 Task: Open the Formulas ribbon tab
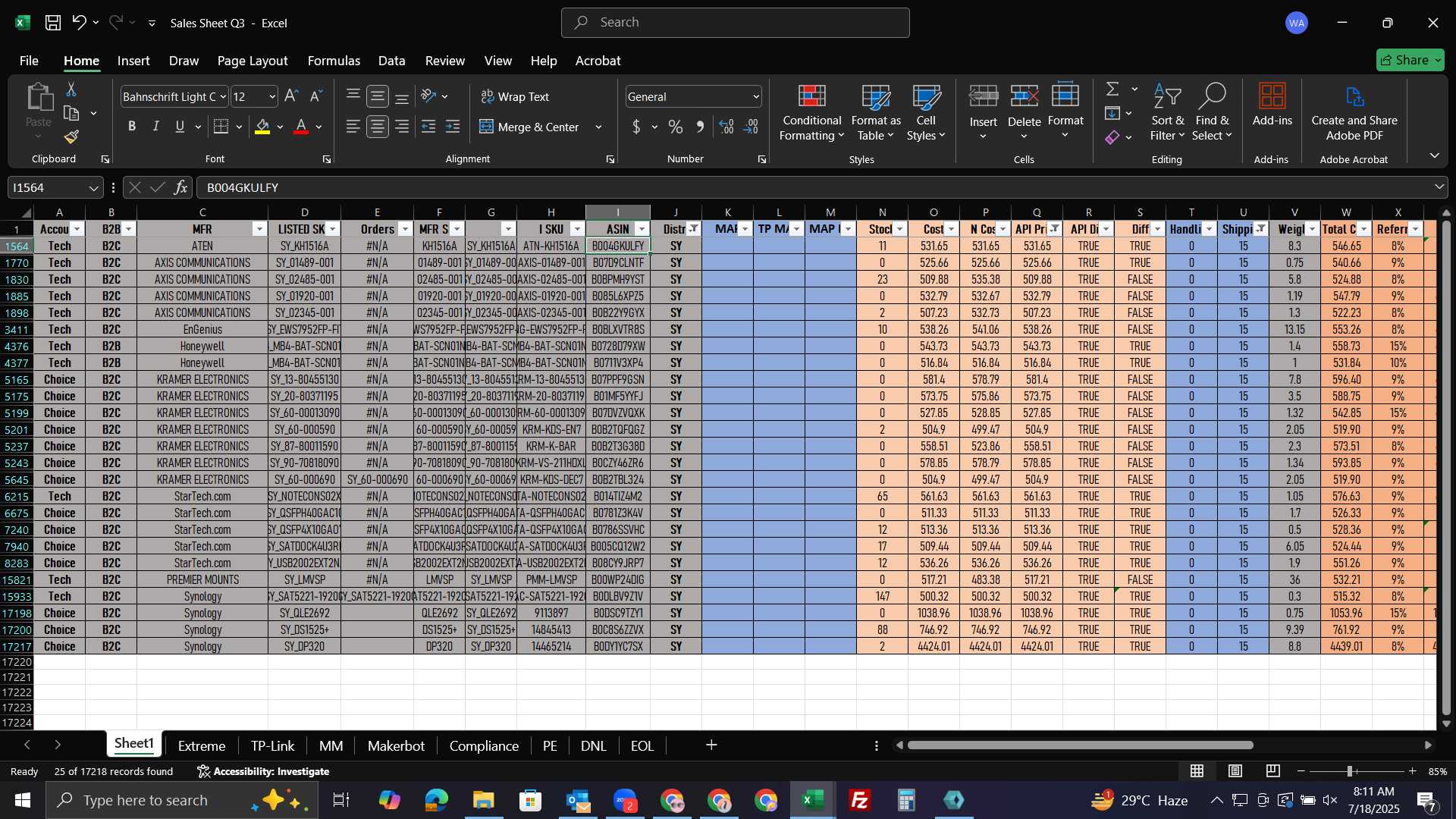point(334,61)
